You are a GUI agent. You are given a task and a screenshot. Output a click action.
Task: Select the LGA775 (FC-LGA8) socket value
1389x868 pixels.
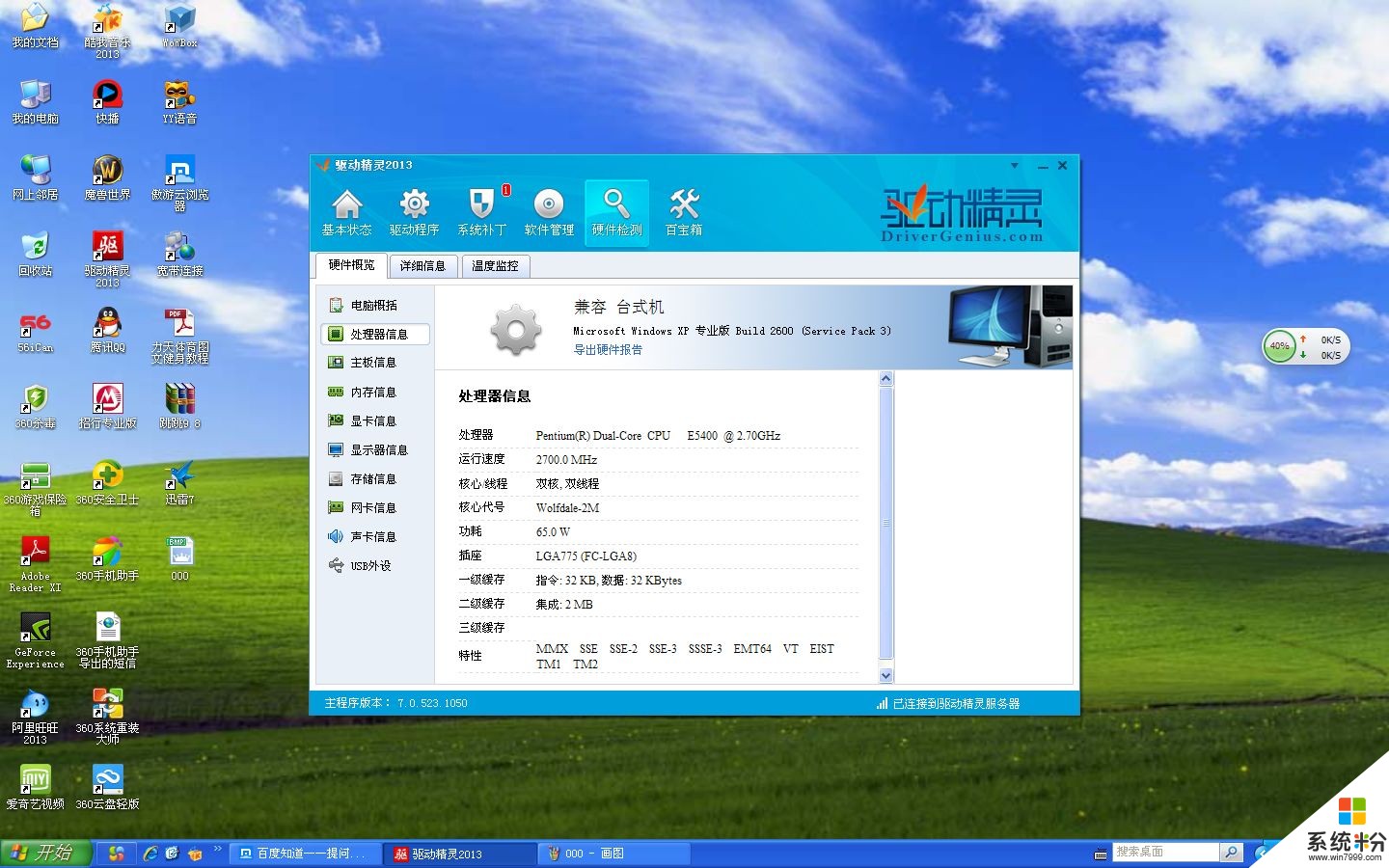pyautogui.click(x=586, y=556)
